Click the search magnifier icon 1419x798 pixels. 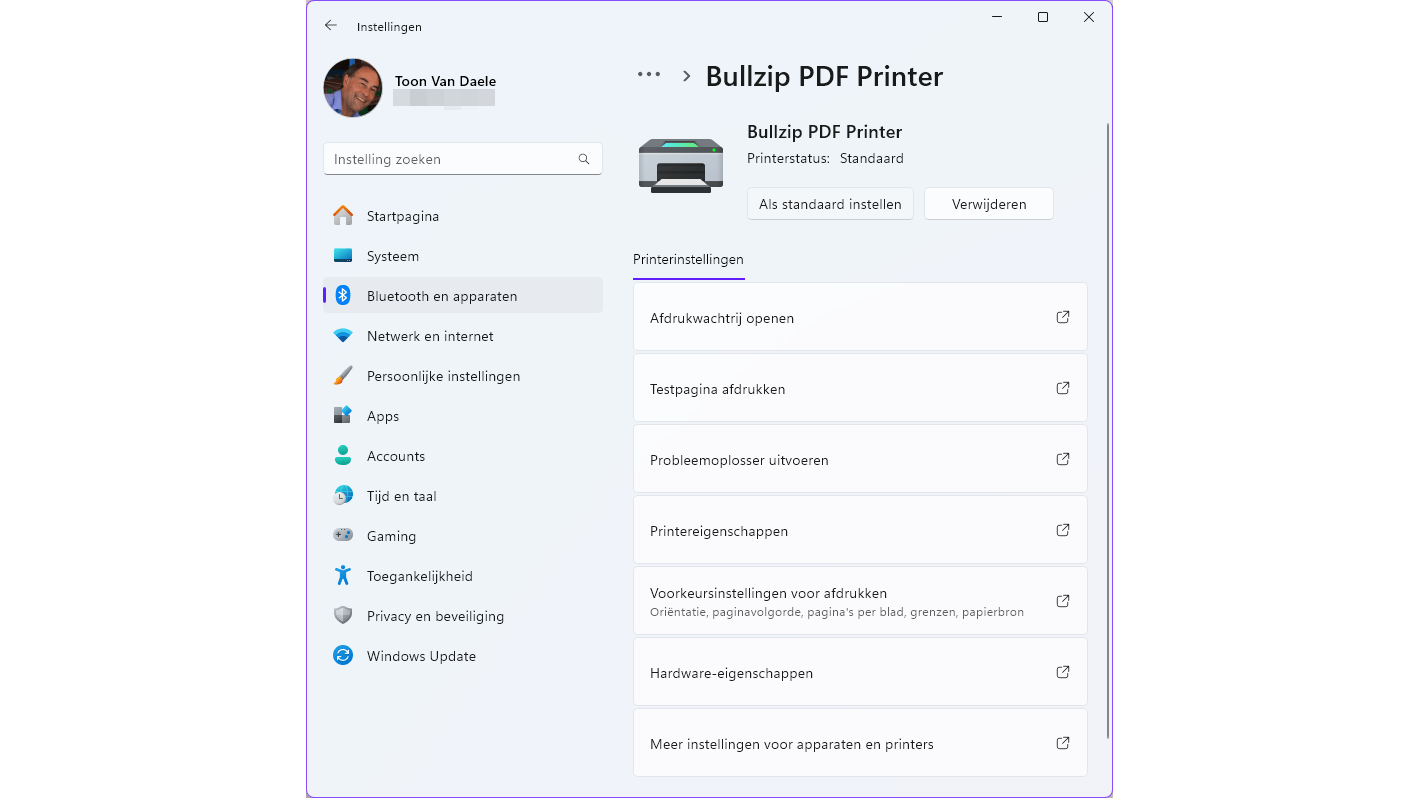584,159
